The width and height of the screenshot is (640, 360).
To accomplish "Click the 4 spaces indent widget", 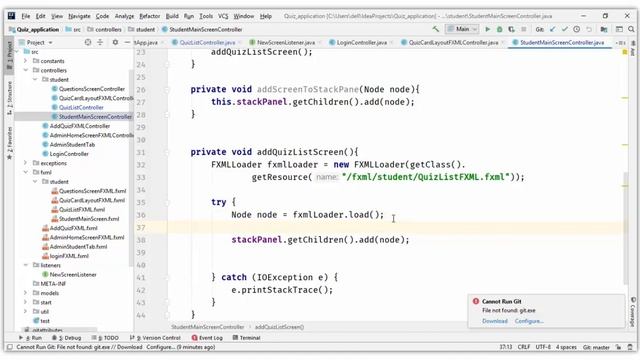I will 566,347.
